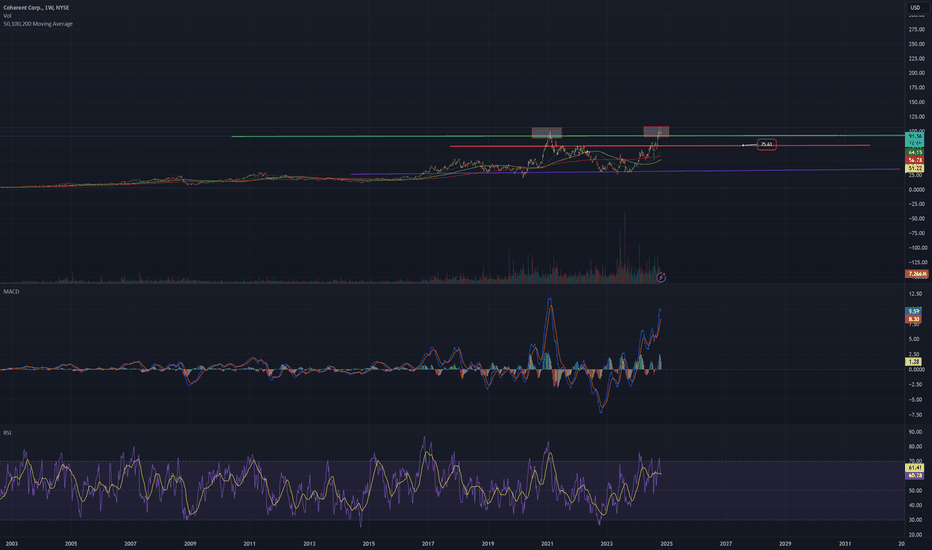Click the 2017 label on time axis
932x550 pixels.
point(428,543)
